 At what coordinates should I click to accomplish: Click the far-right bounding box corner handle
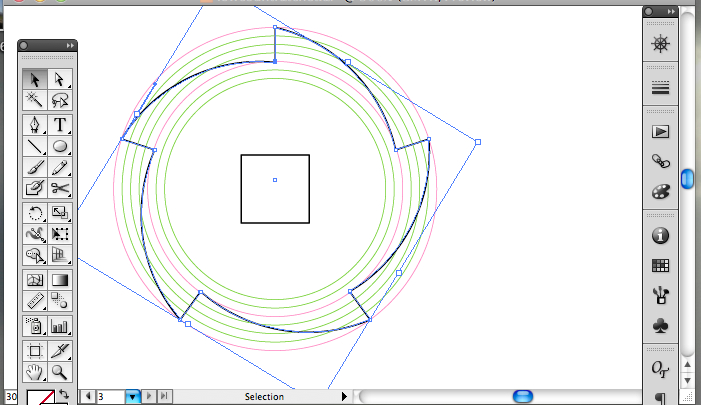(x=478, y=142)
